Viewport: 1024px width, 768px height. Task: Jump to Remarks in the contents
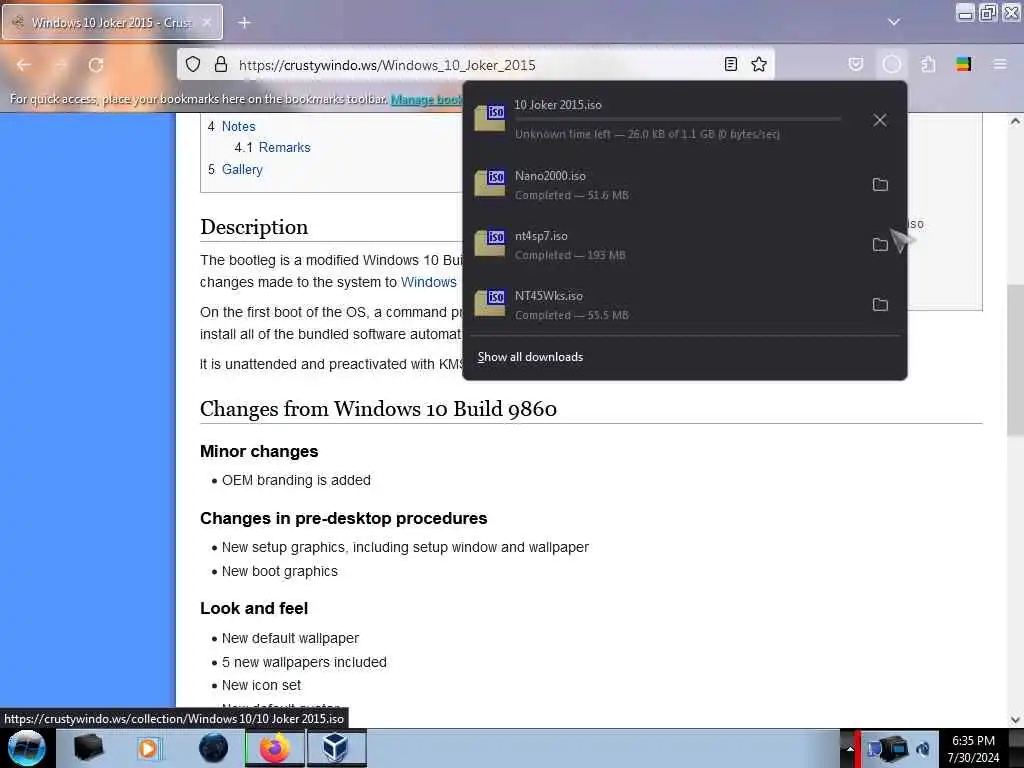(285, 148)
